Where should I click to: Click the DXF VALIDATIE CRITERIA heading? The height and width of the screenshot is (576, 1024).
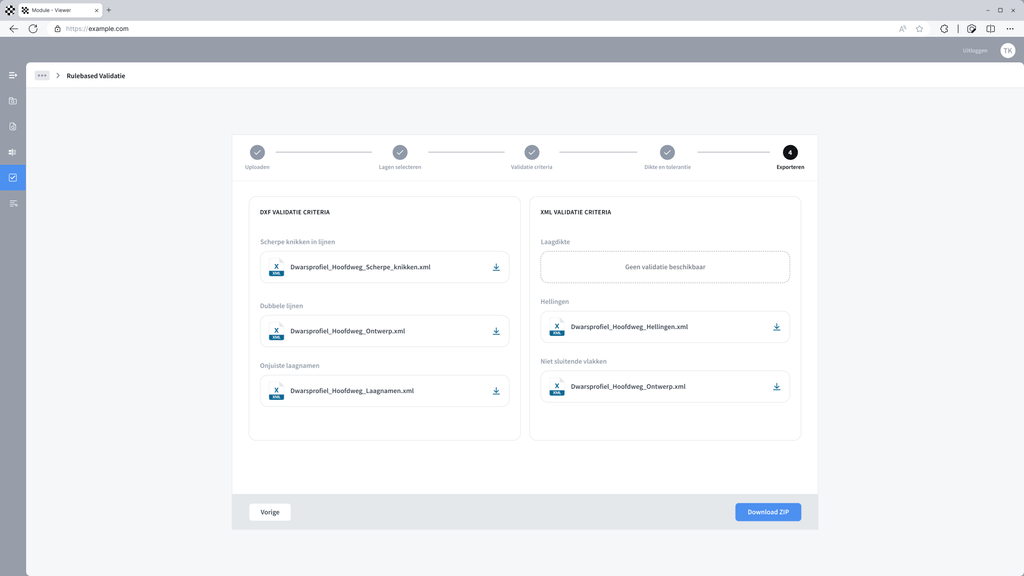295,212
